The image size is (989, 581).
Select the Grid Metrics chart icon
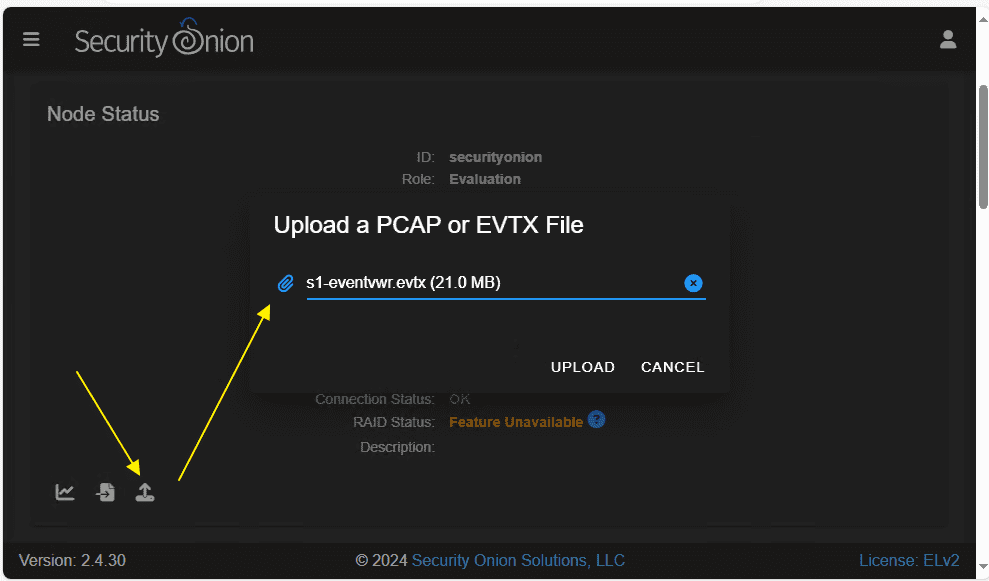tap(64, 491)
